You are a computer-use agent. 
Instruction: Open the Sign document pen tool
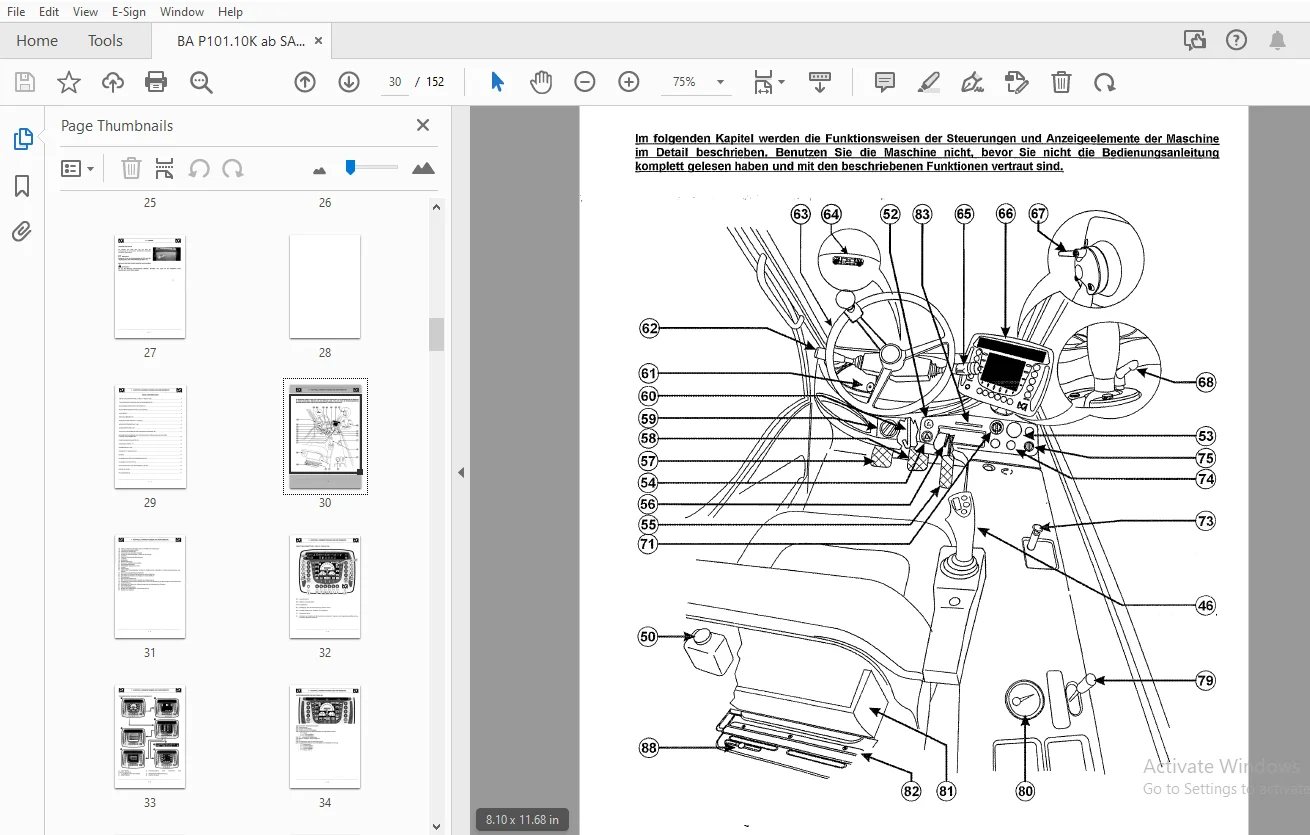972,82
